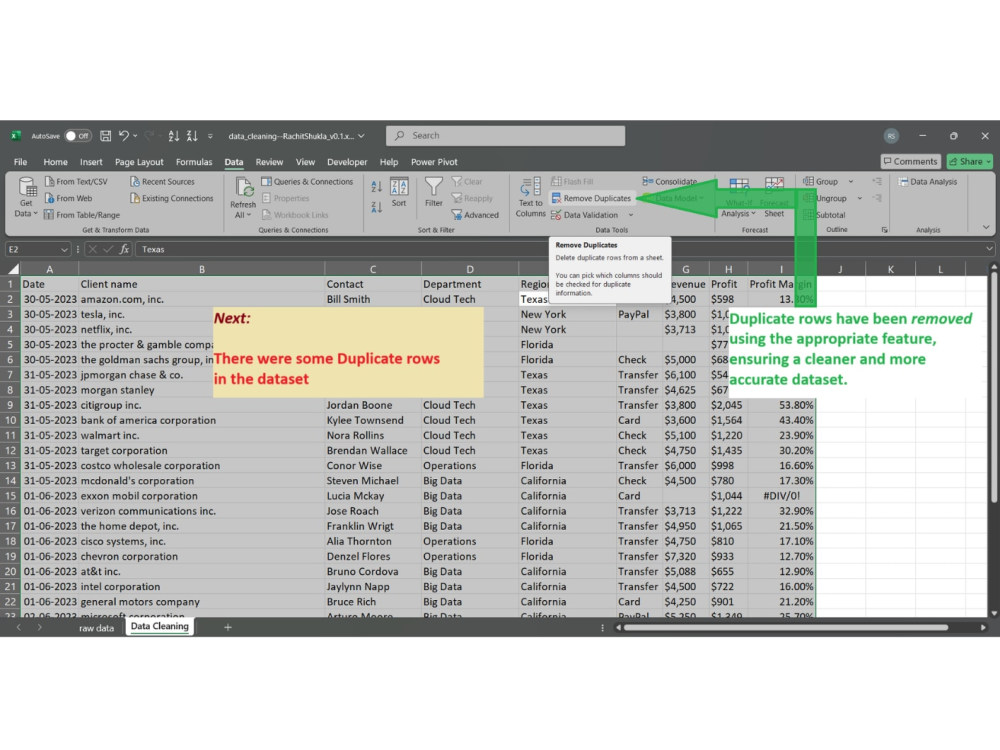
Task: Click From Web import option
Action: pos(68,198)
